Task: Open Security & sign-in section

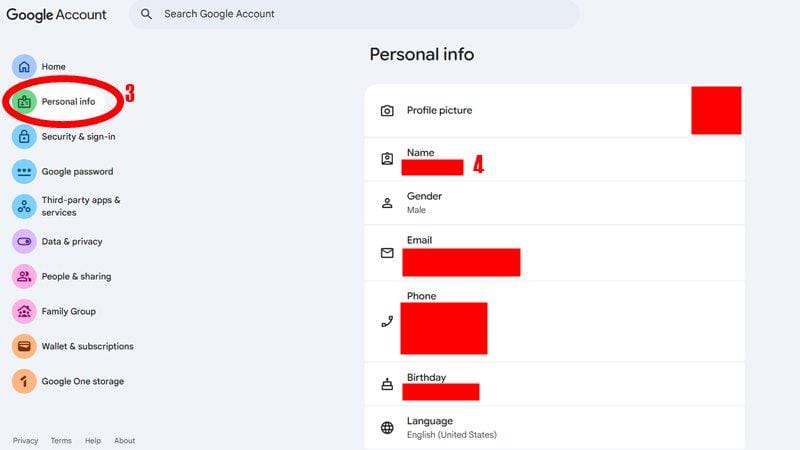Action: coord(79,137)
